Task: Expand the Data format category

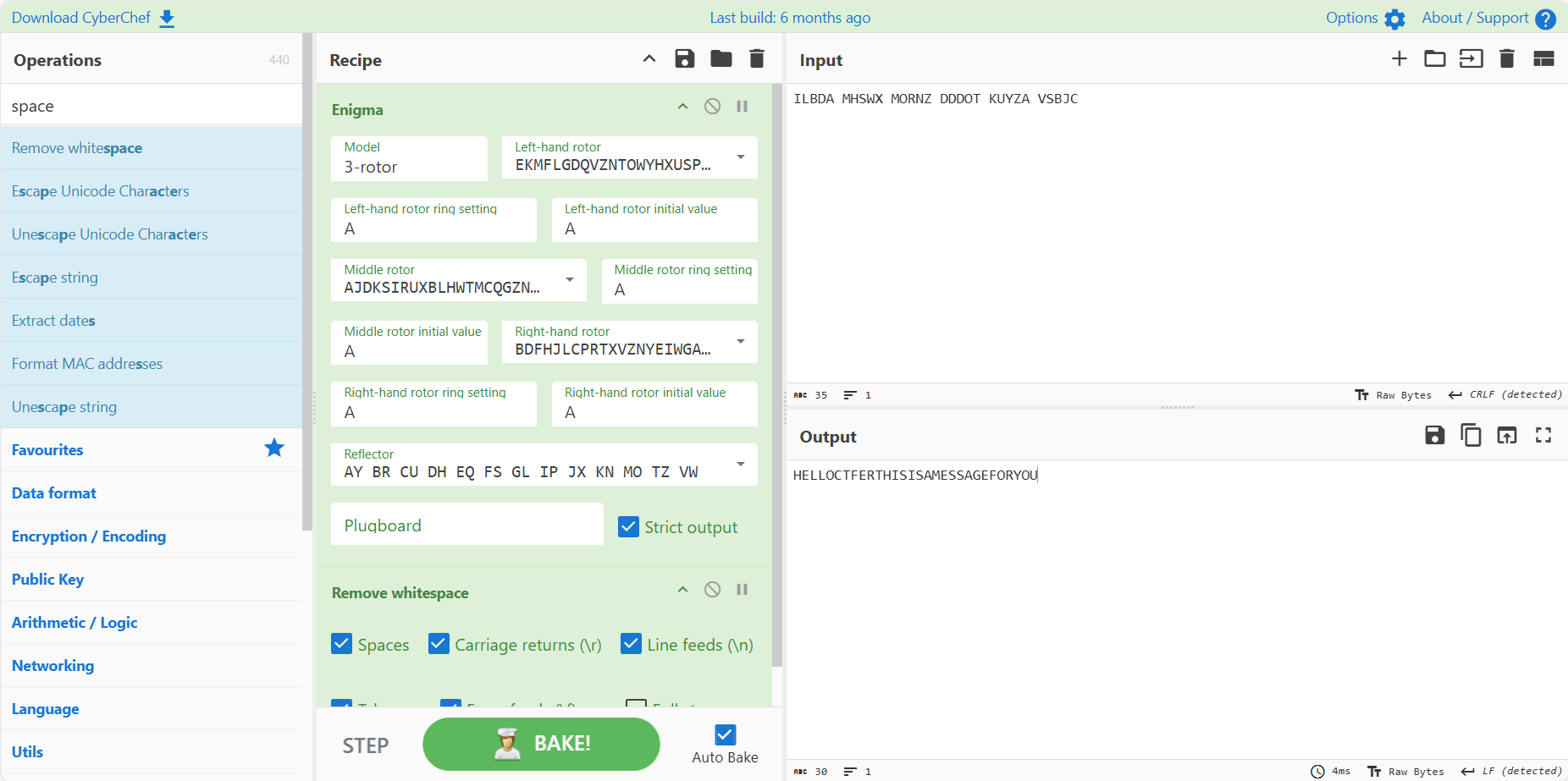Action: [152, 493]
